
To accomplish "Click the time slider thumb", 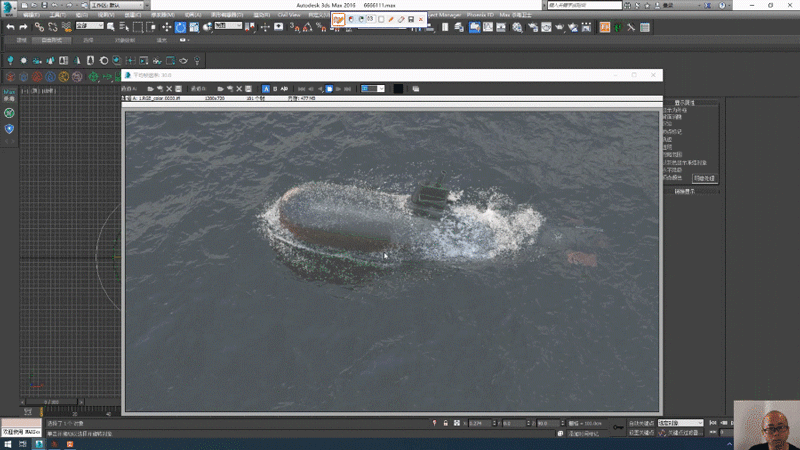I will (51, 402).
